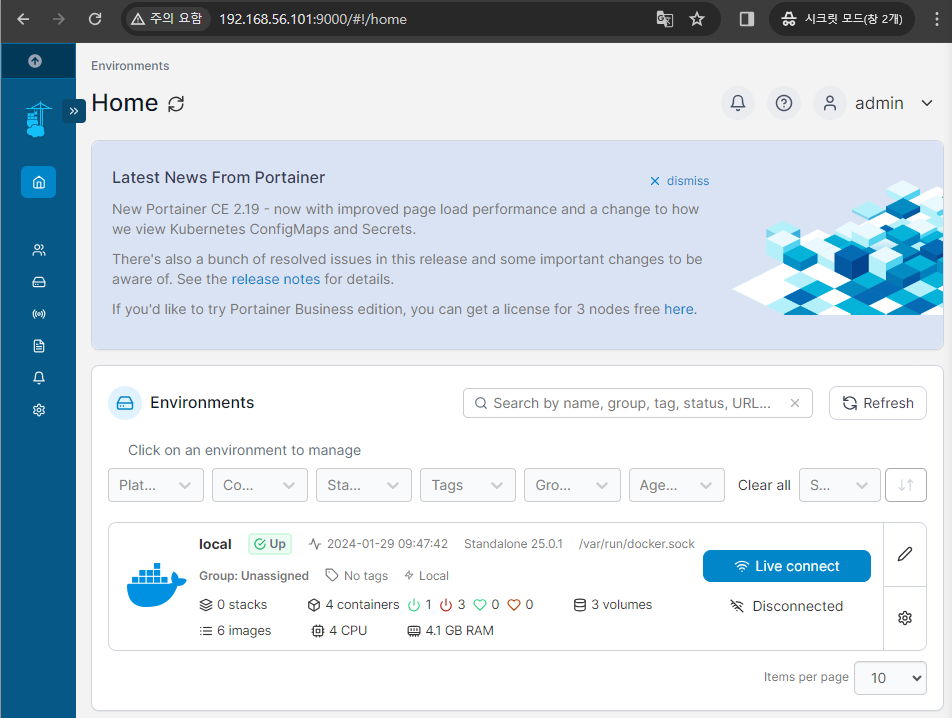This screenshot has height=718, width=952.
Task: Click 'Standalone 25.0.1' text
Action: [x=514, y=544]
